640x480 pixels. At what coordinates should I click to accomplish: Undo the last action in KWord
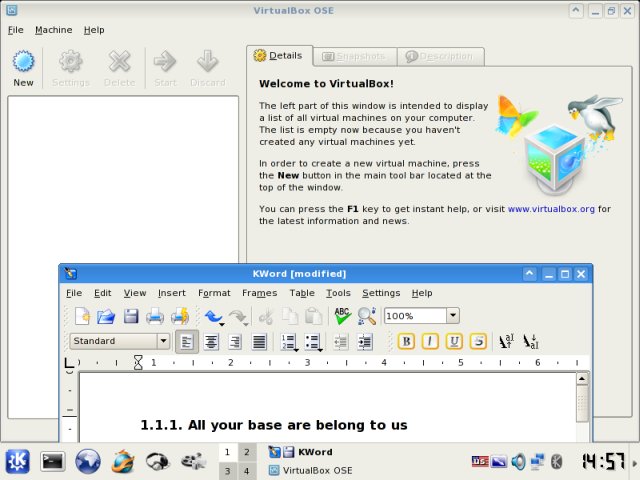(x=212, y=316)
